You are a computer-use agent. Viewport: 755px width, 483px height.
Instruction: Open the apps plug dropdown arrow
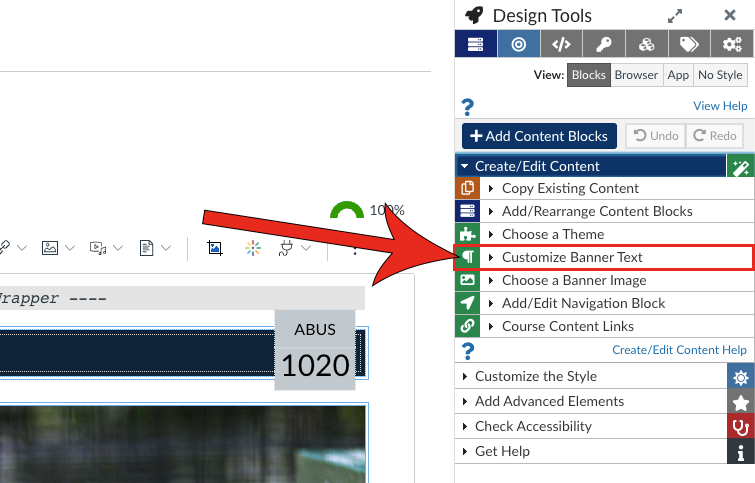point(306,248)
